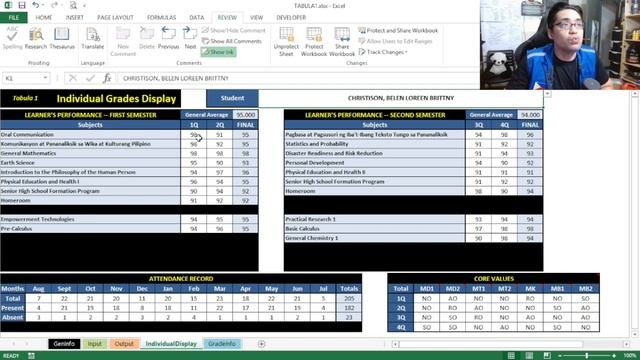640x360 pixels.
Task: Click the macro record icon in status bar
Action: coord(31,356)
